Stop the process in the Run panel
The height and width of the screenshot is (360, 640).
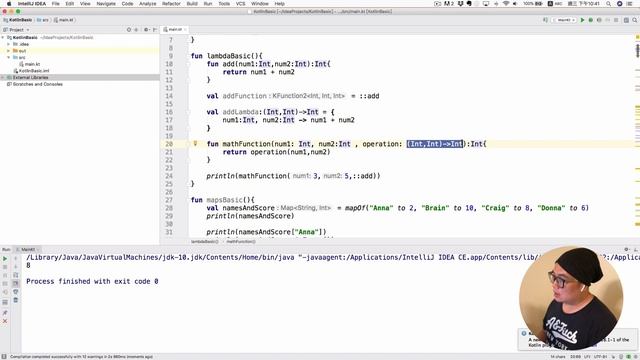pos(5,267)
